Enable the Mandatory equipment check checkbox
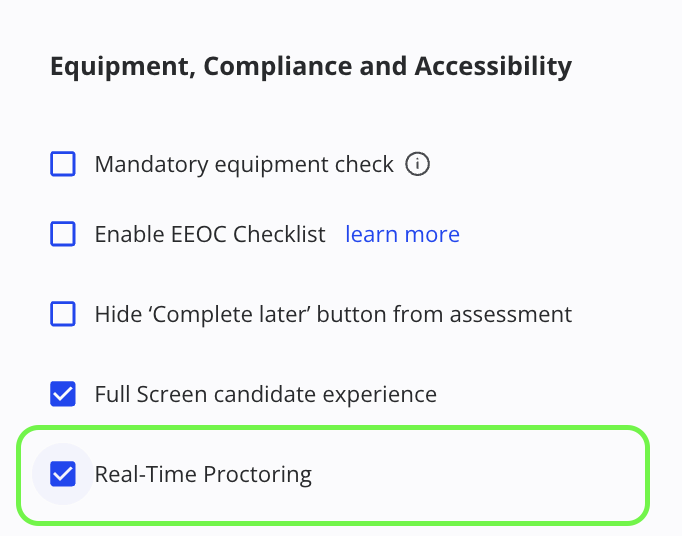The width and height of the screenshot is (682, 536). [63, 164]
